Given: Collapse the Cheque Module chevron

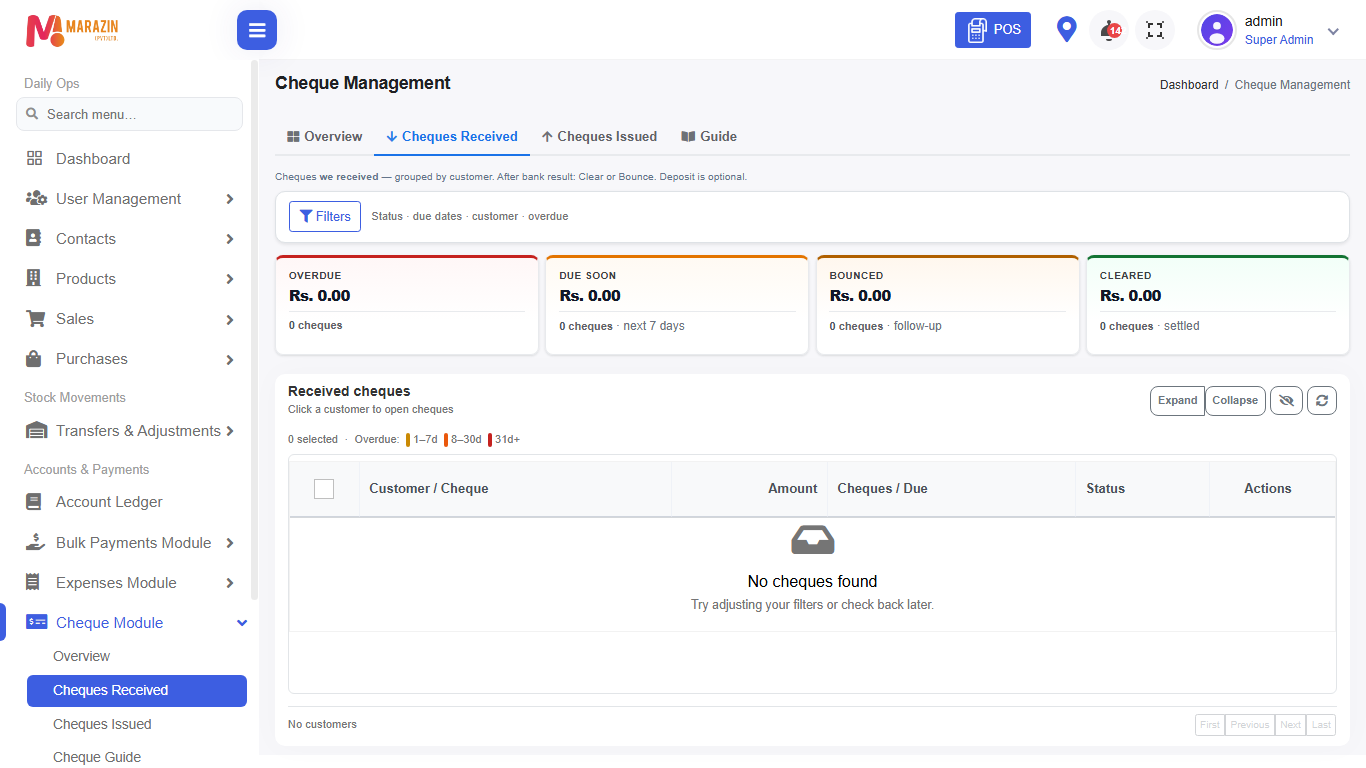Looking at the screenshot, I should (x=241, y=623).
